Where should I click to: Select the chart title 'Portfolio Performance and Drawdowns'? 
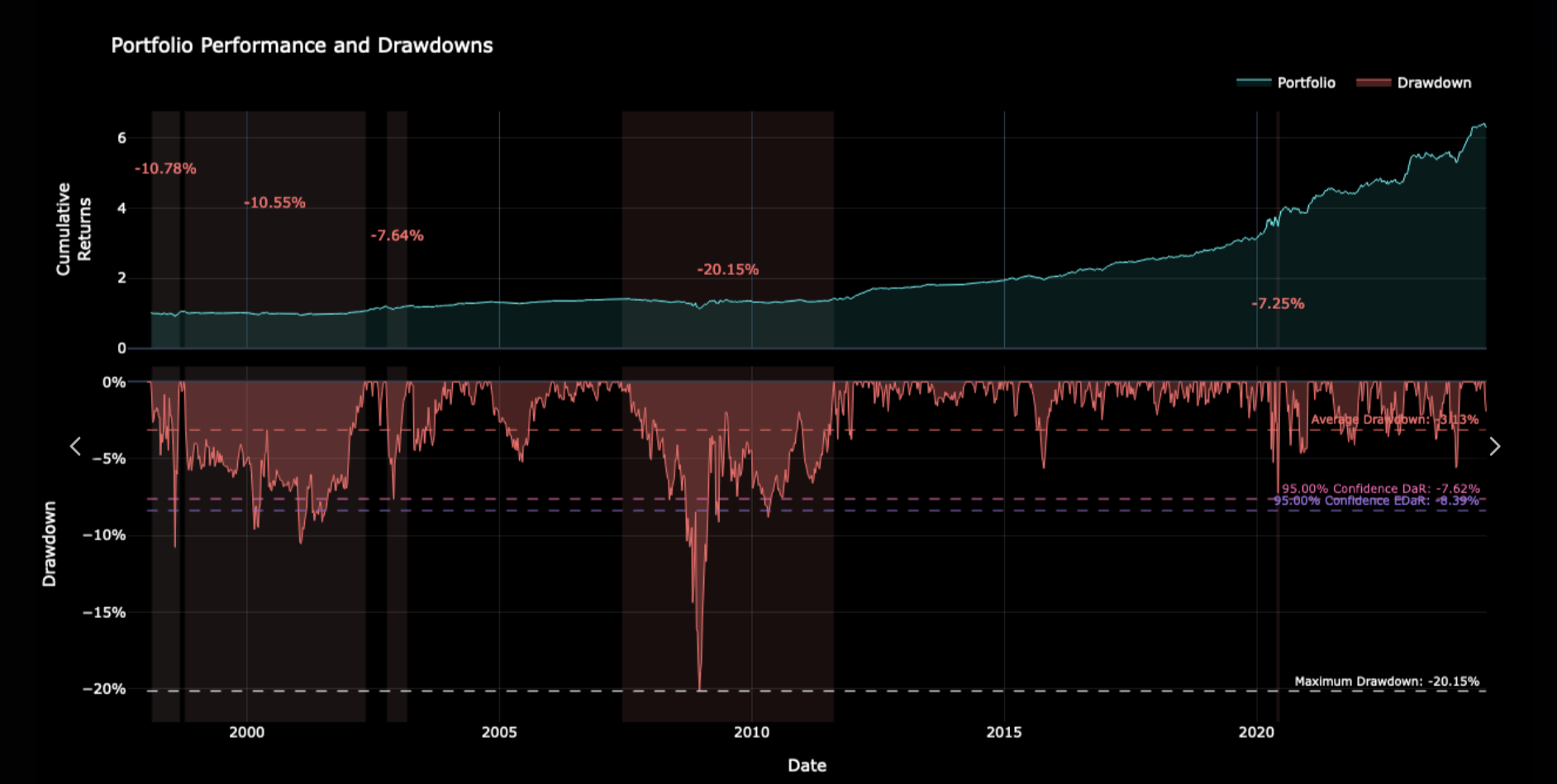coord(302,45)
